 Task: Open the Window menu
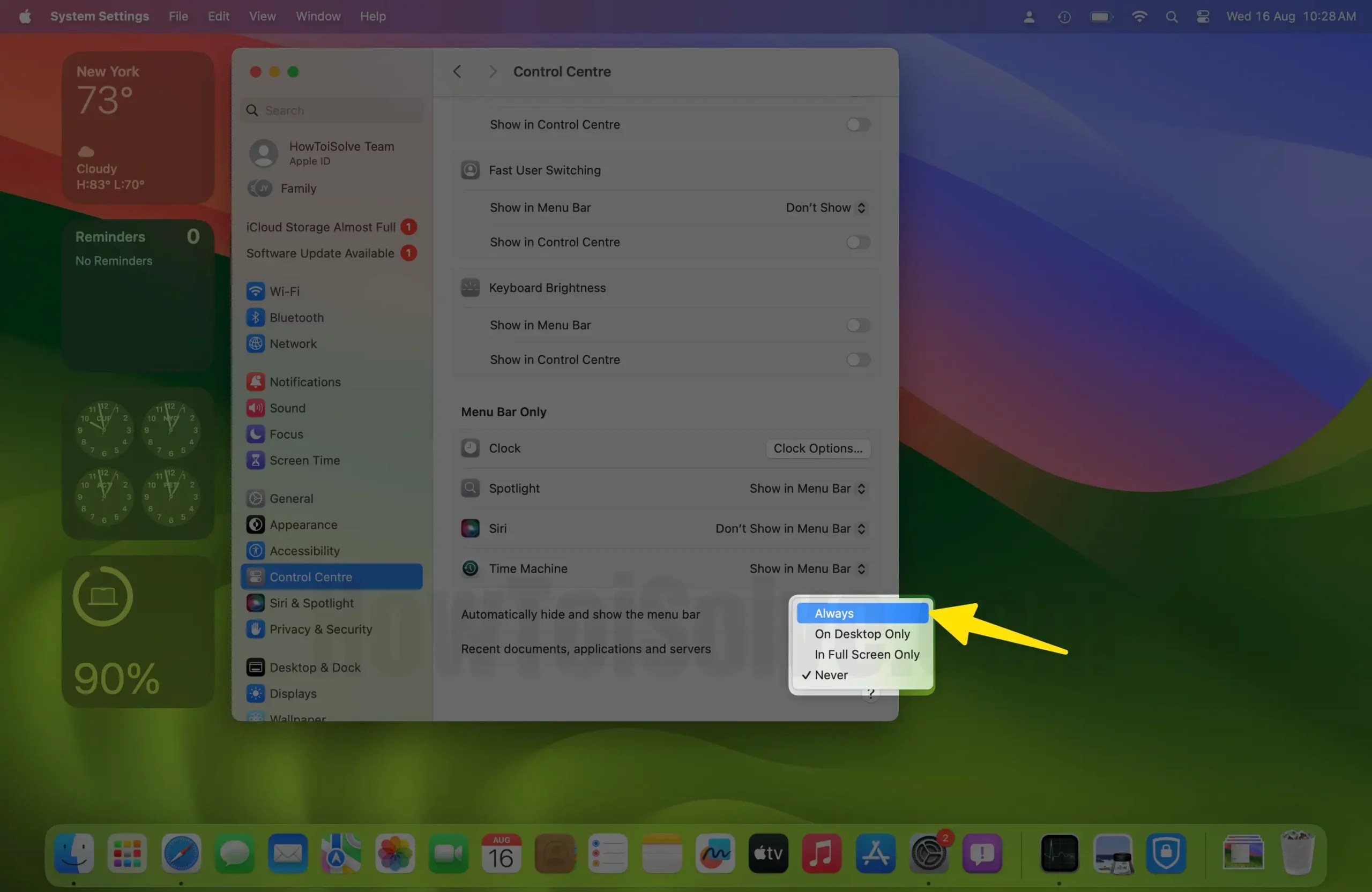[318, 16]
